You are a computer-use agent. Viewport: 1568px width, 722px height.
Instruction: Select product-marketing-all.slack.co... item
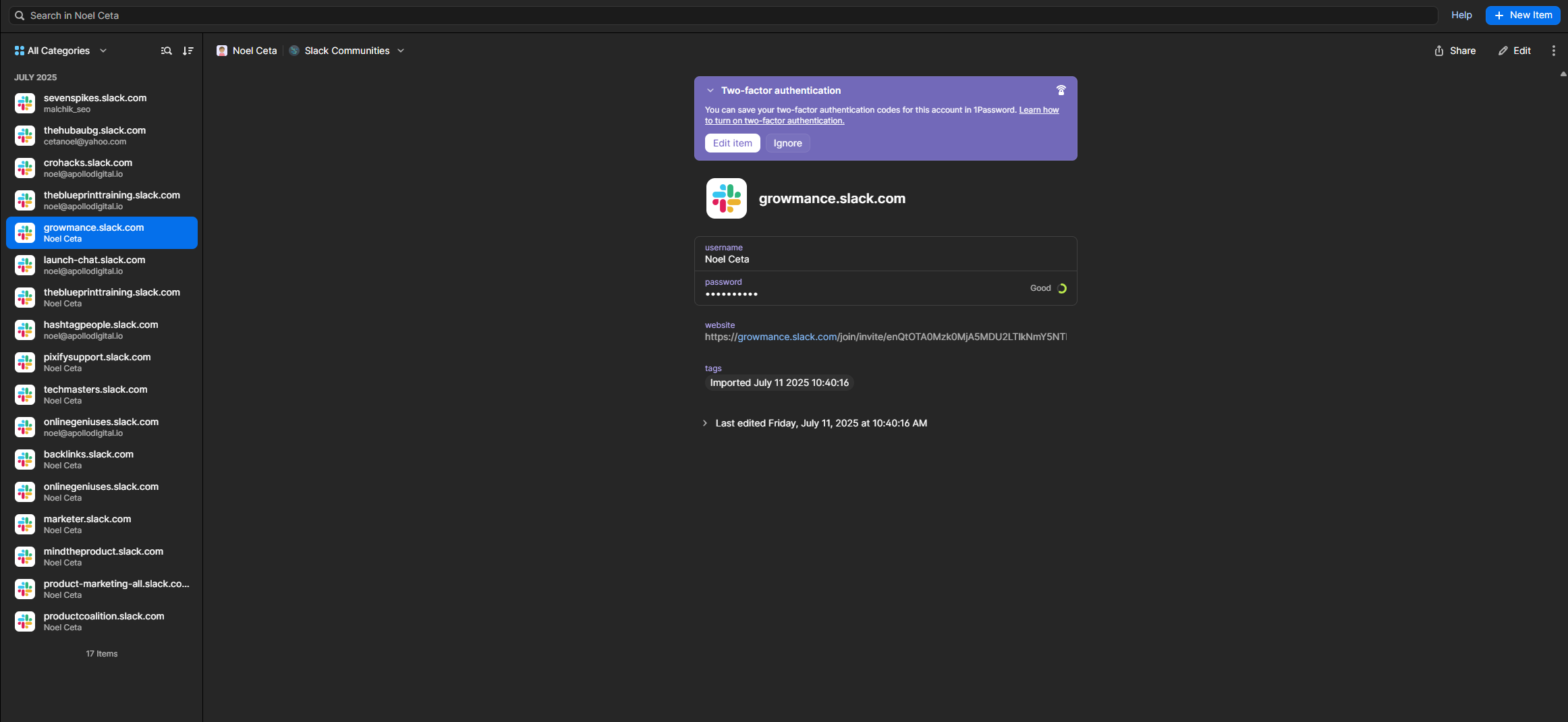point(102,589)
